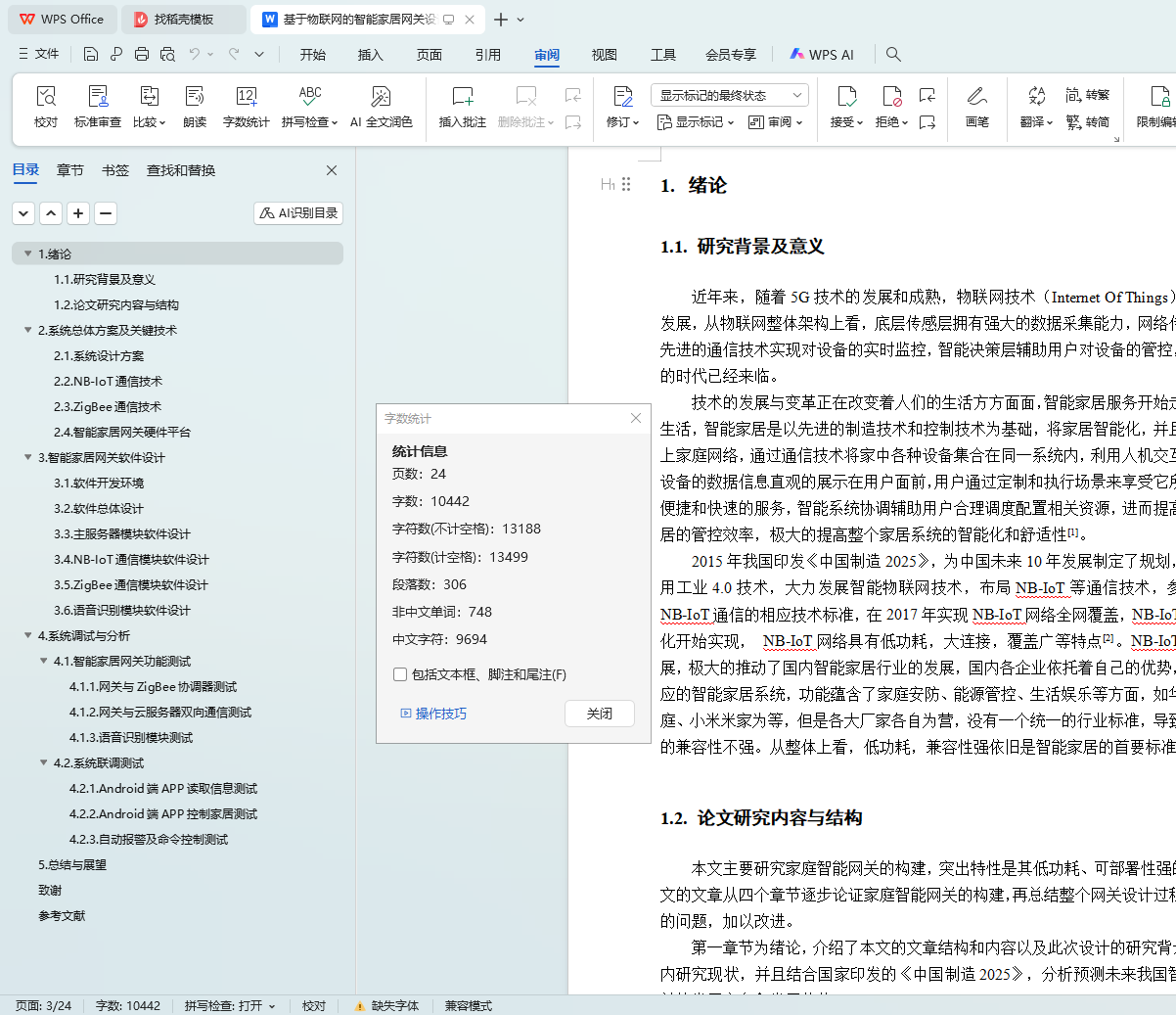Image resolution: width=1176 pixels, height=1015 pixels.
Task: Open the 显示标记的最终状态 dropdown
Action: [x=729, y=95]
